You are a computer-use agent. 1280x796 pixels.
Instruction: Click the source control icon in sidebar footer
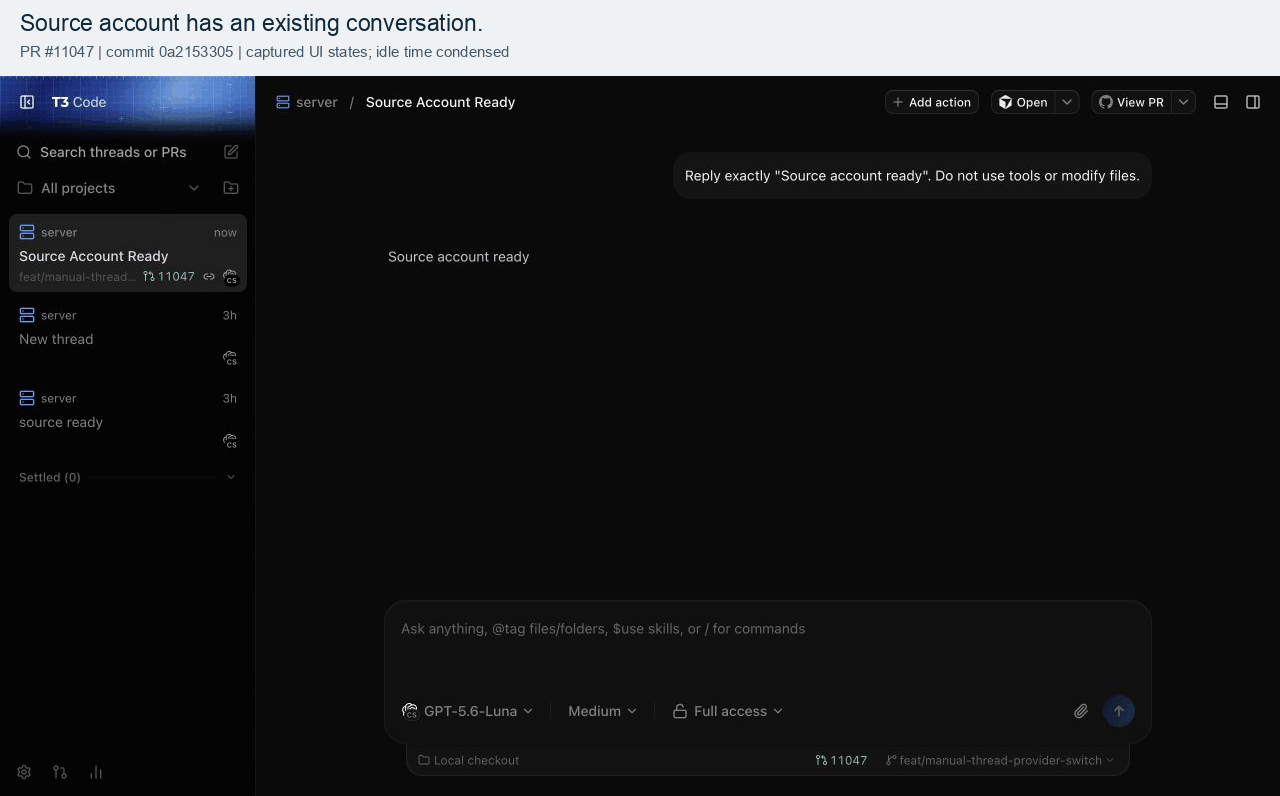[60, 772]
